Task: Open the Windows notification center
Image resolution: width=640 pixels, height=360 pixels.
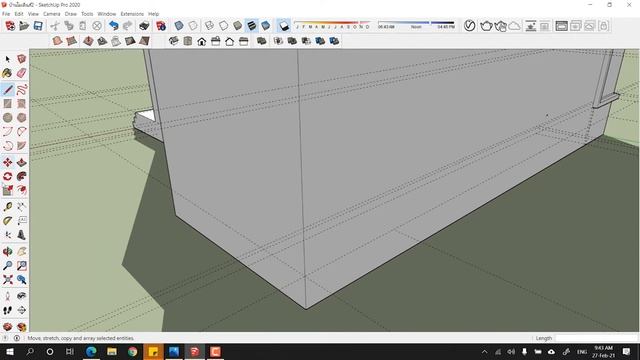Action: coord(627,351)
